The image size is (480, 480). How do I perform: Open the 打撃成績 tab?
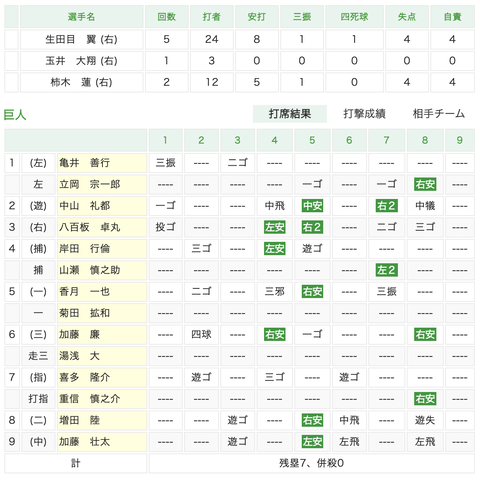click(x=364, y=114)
